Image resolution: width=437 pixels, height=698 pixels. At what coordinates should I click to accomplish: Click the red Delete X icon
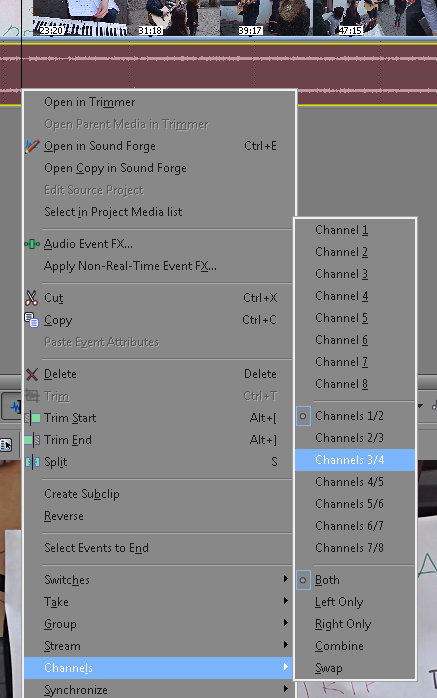tap(32, 374)
